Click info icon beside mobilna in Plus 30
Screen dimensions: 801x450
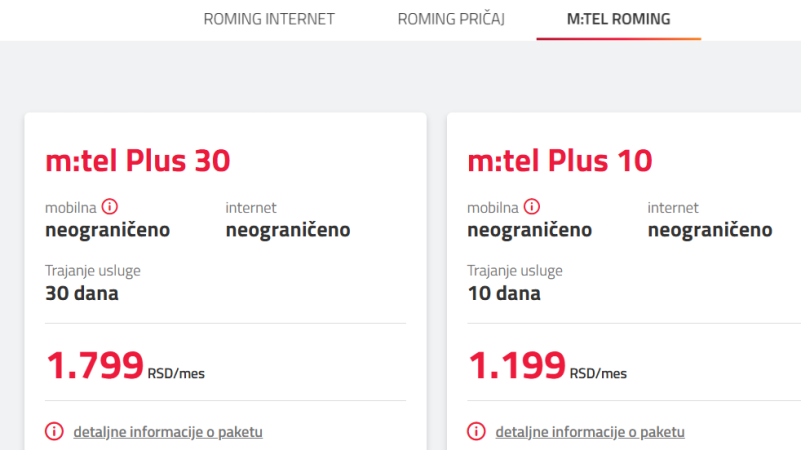pyautogui.click(x=110, y=207)
